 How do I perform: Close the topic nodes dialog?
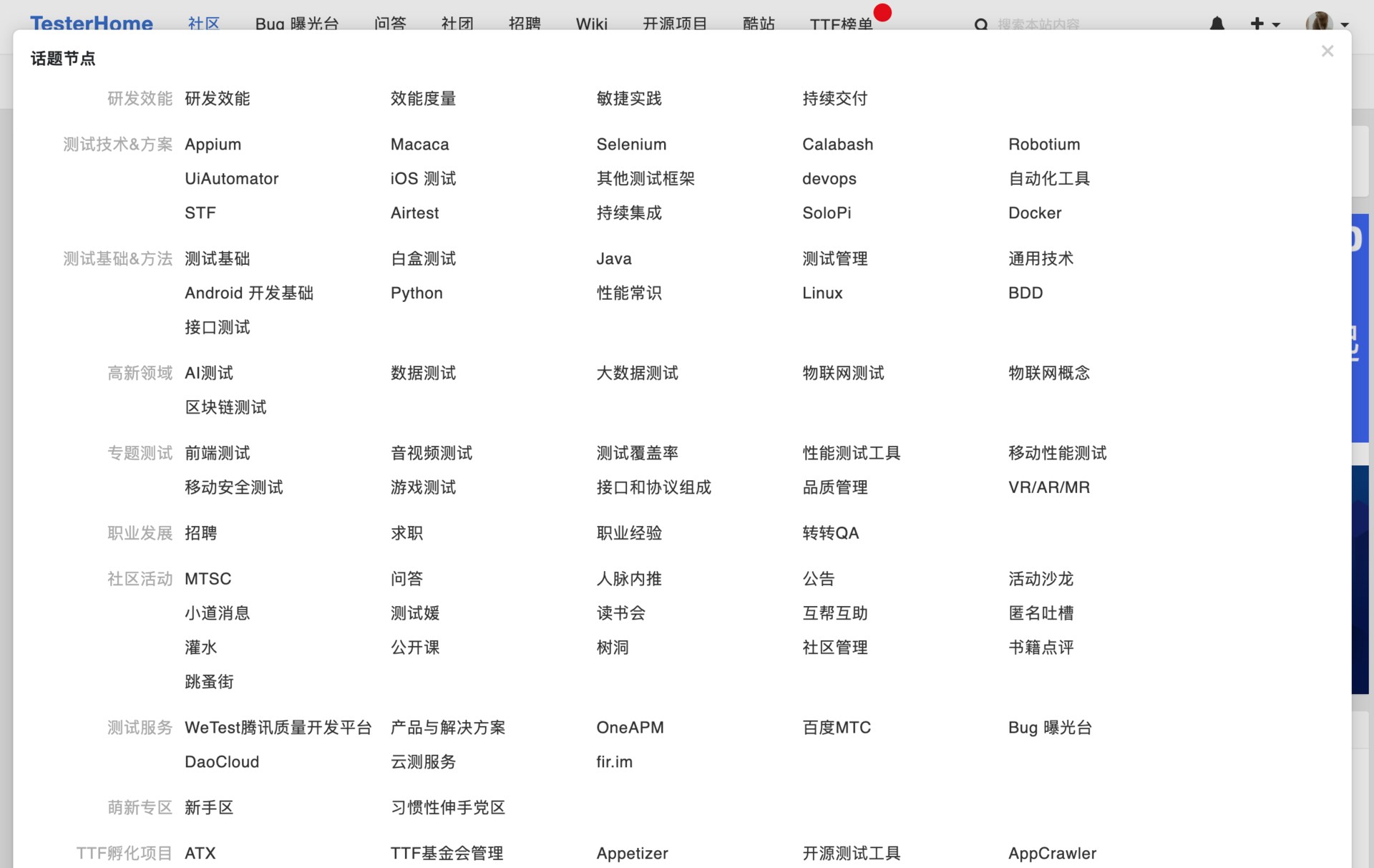click(1327, 51)
